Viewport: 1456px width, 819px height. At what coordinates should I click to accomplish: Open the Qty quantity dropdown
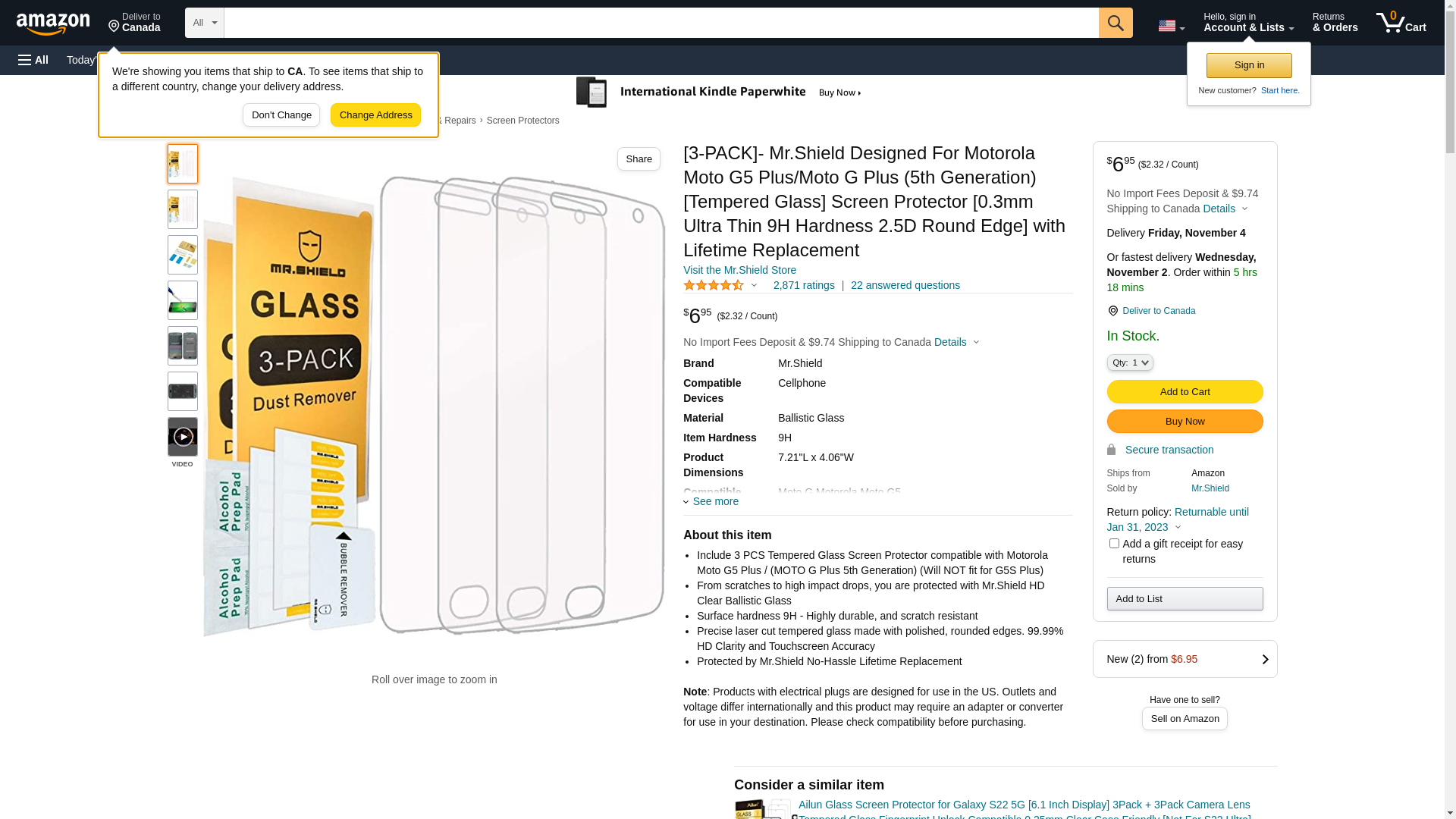click(1130, 363)
